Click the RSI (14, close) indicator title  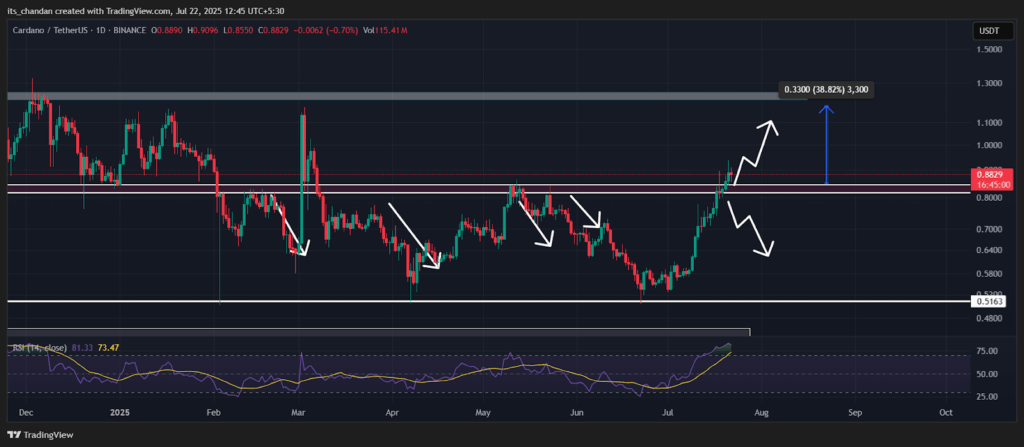click(39, 348)
